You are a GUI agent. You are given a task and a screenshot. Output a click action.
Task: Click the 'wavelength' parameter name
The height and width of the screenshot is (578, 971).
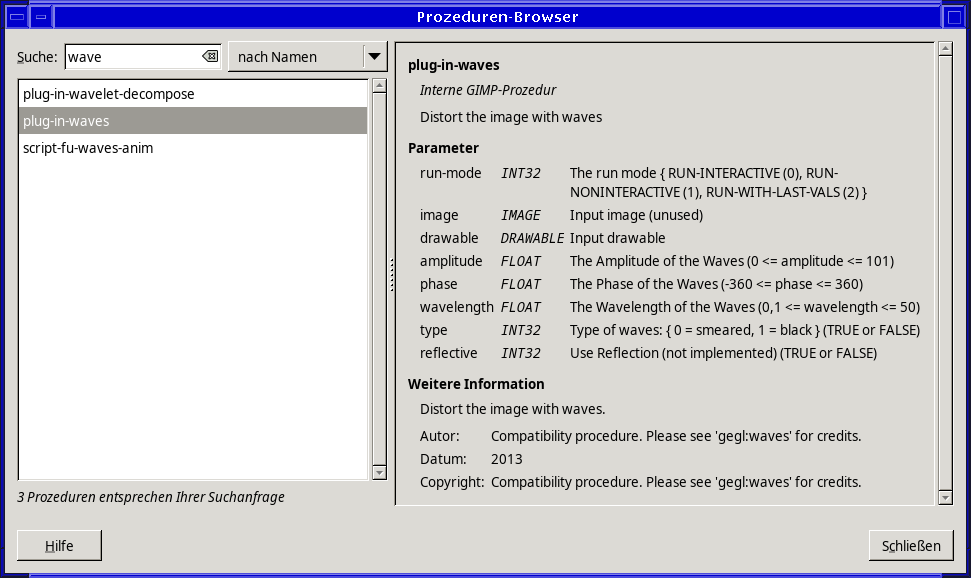pos(456,307)
